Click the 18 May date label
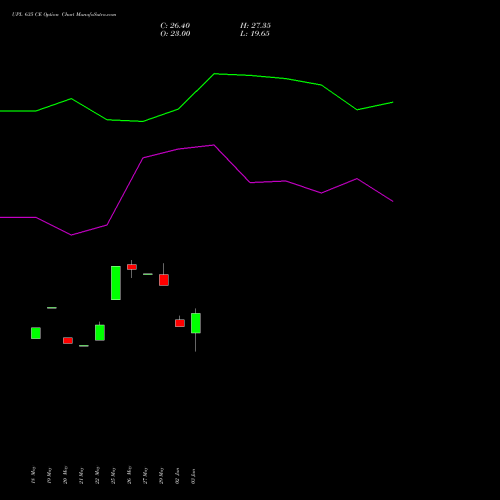Viewport: 500px width, 500px height. coord(33,475)
